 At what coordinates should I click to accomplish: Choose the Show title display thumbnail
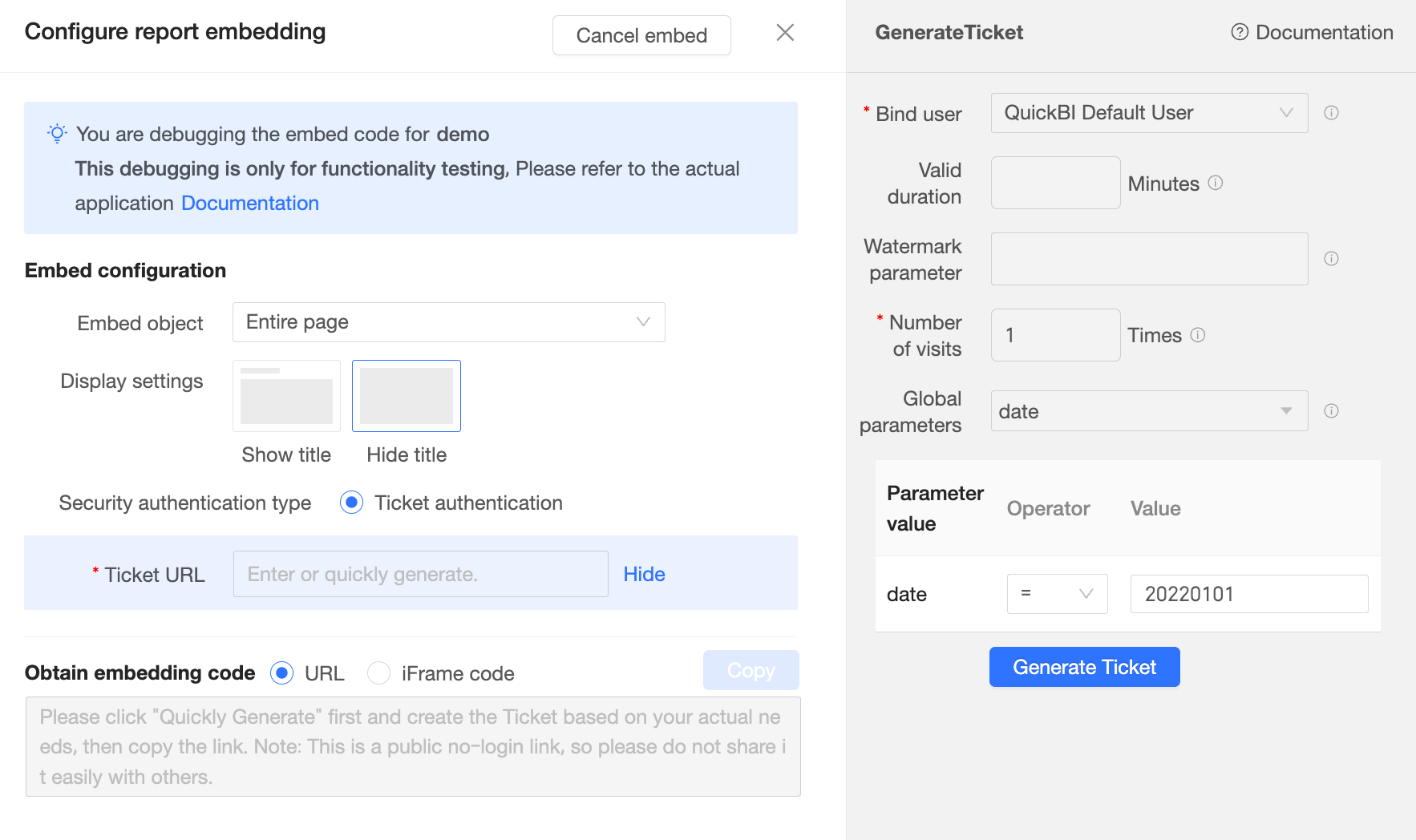point(286,396)
